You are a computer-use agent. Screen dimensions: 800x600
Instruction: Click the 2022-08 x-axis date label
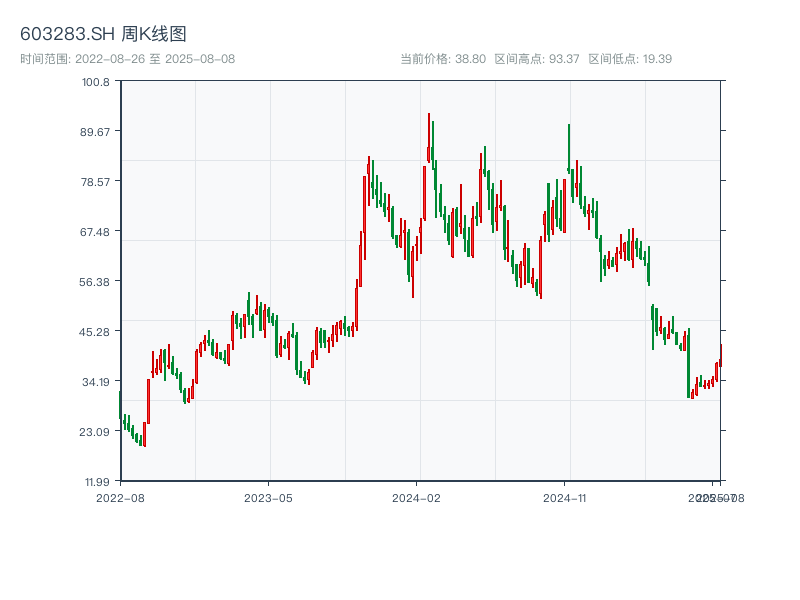(x=120, y=497)
